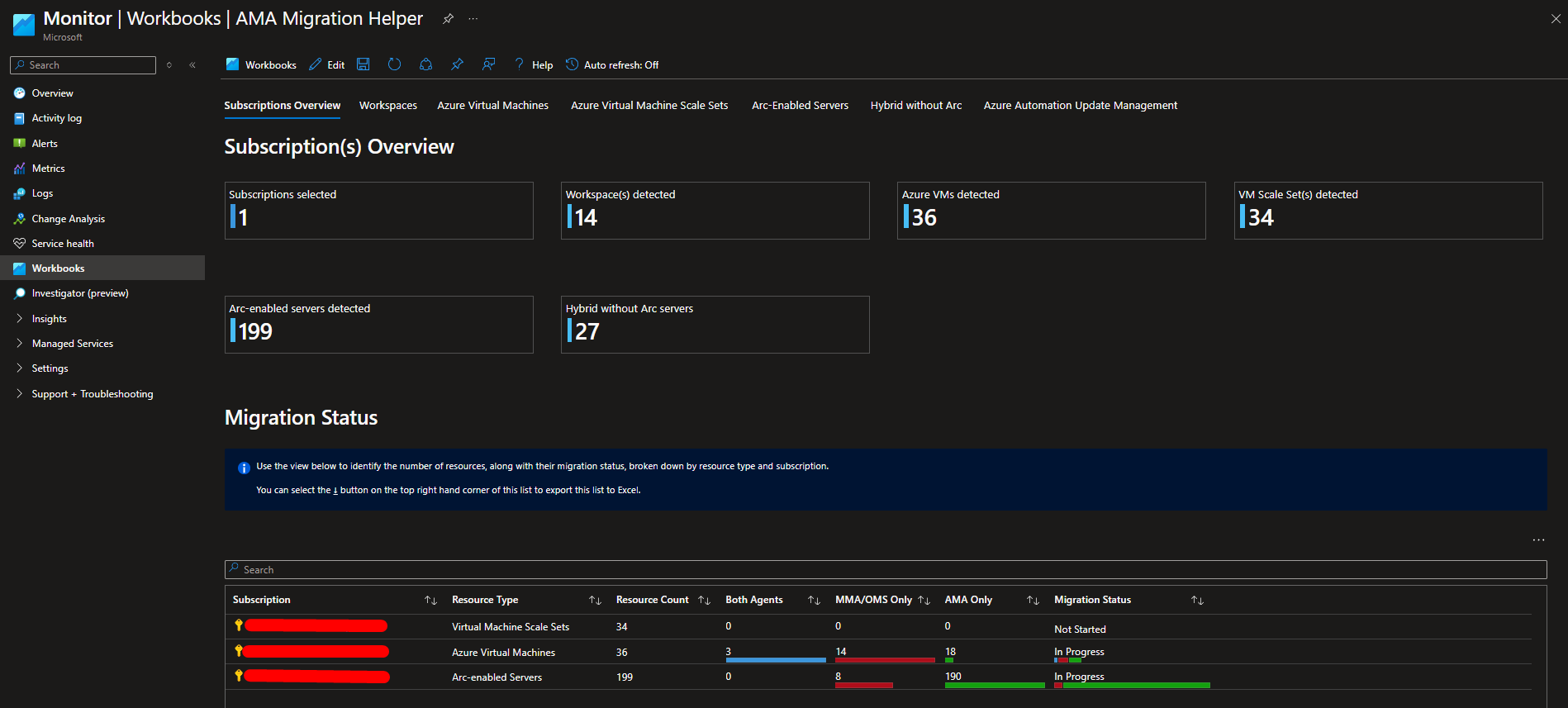
Task: Click the pin icon in workbook toolbar
Action: [x=457, y=64]
